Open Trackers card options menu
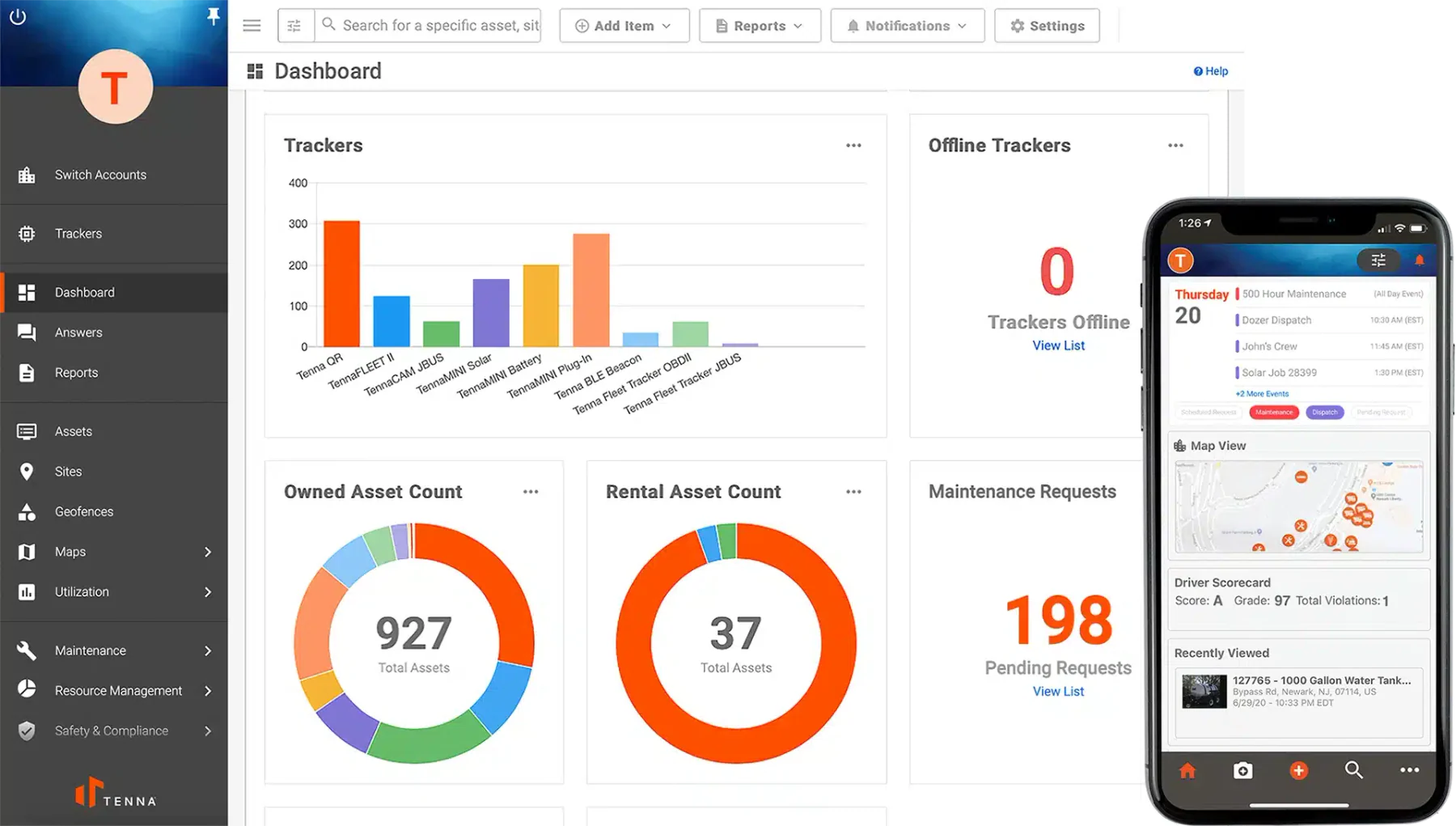The height and width of the screenshot is (826, 1456). (853, 146)
